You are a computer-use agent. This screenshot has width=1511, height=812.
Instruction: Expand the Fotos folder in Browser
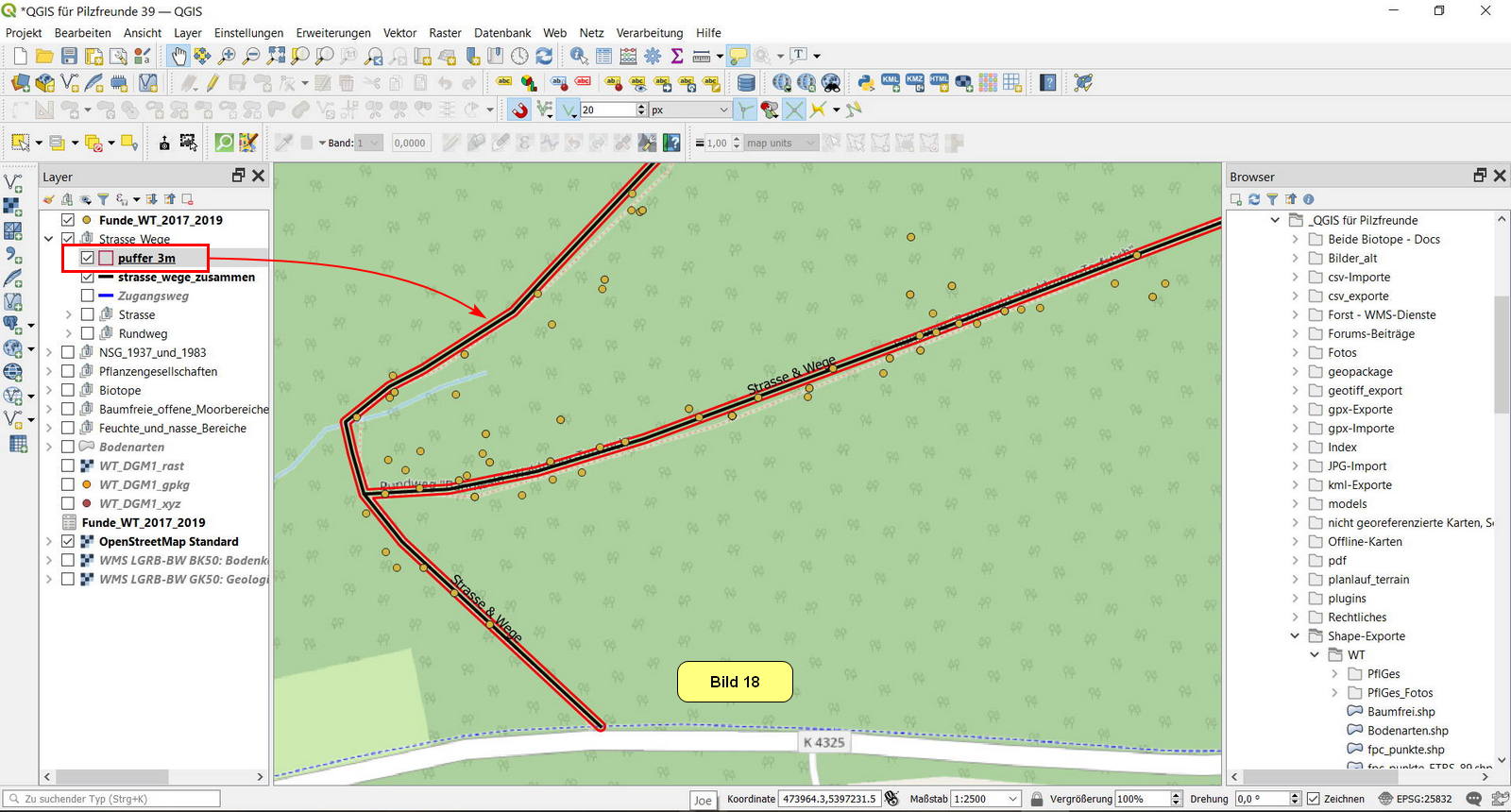pos(1296,352)
